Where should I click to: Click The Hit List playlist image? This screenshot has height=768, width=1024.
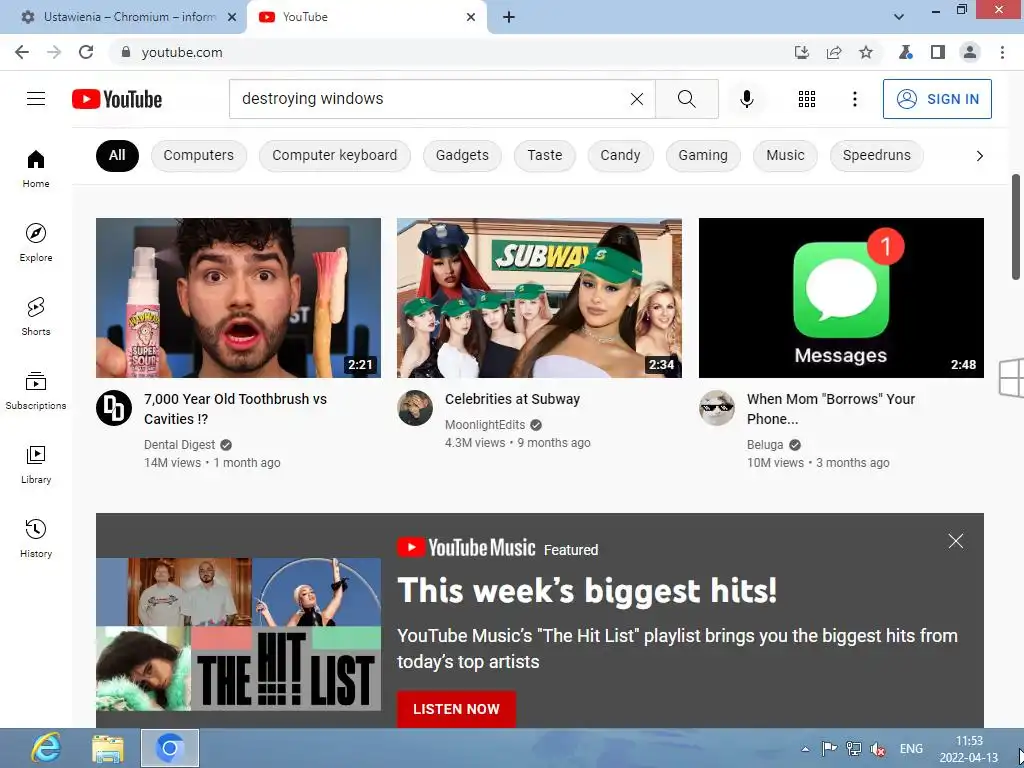(x=238, y=634)
